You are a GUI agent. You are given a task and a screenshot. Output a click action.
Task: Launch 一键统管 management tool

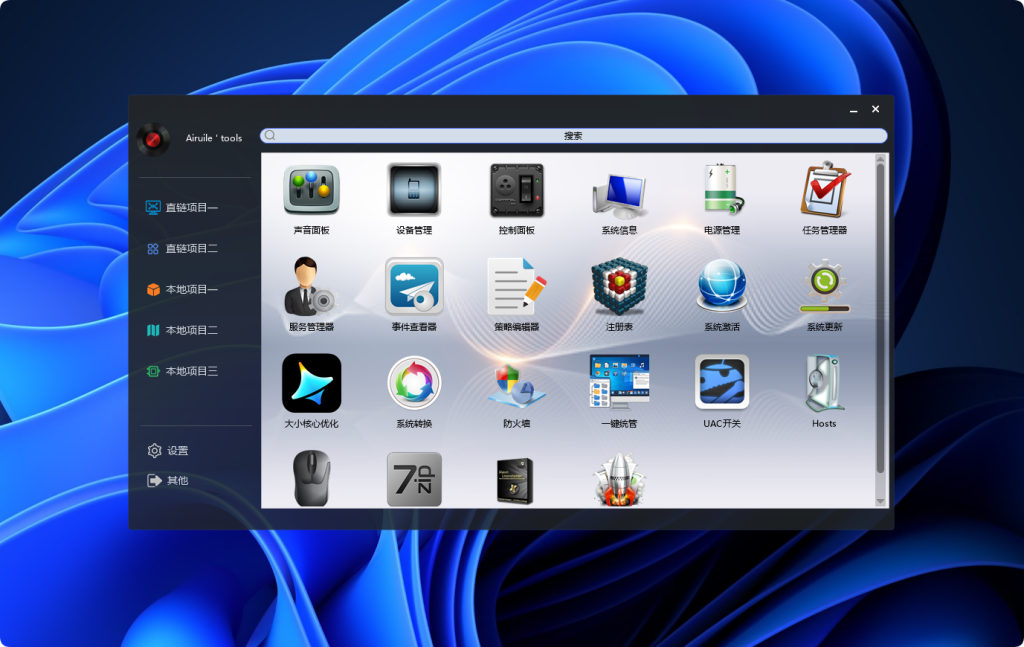click(619, 382)
